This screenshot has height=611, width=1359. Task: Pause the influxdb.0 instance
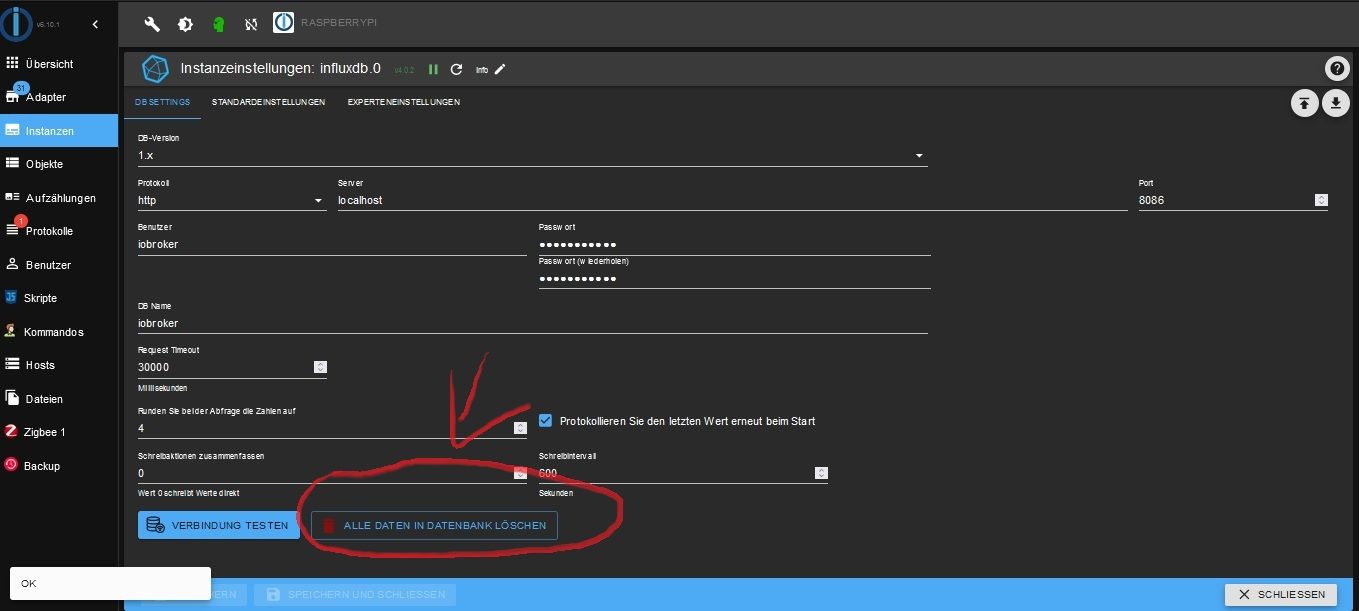[433, 70]
